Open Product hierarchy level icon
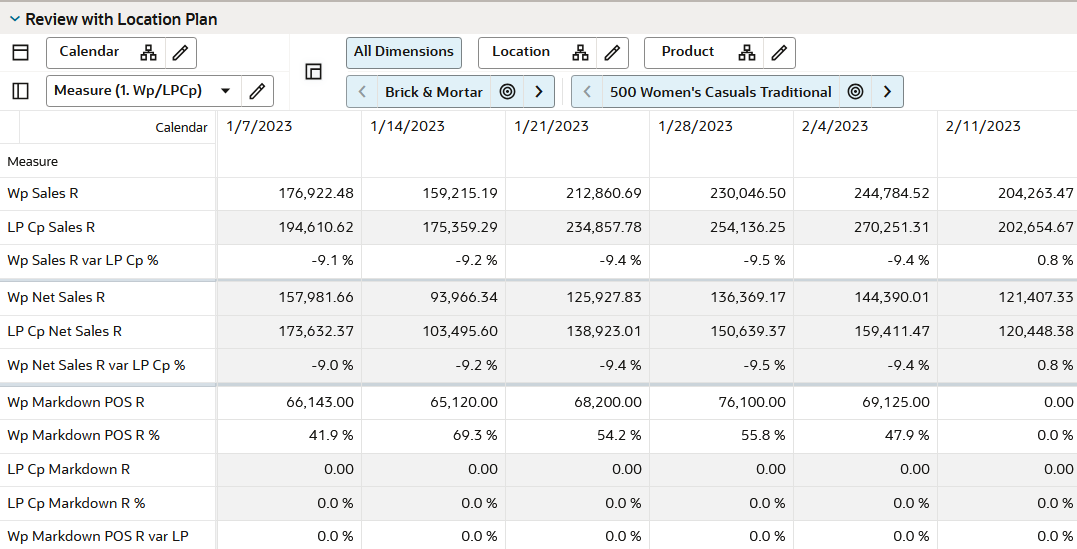 point(747,53)
